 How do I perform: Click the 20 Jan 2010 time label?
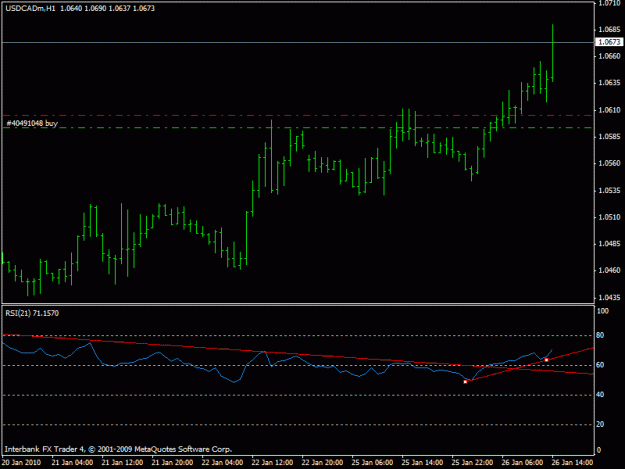click(x=21, y=462)
